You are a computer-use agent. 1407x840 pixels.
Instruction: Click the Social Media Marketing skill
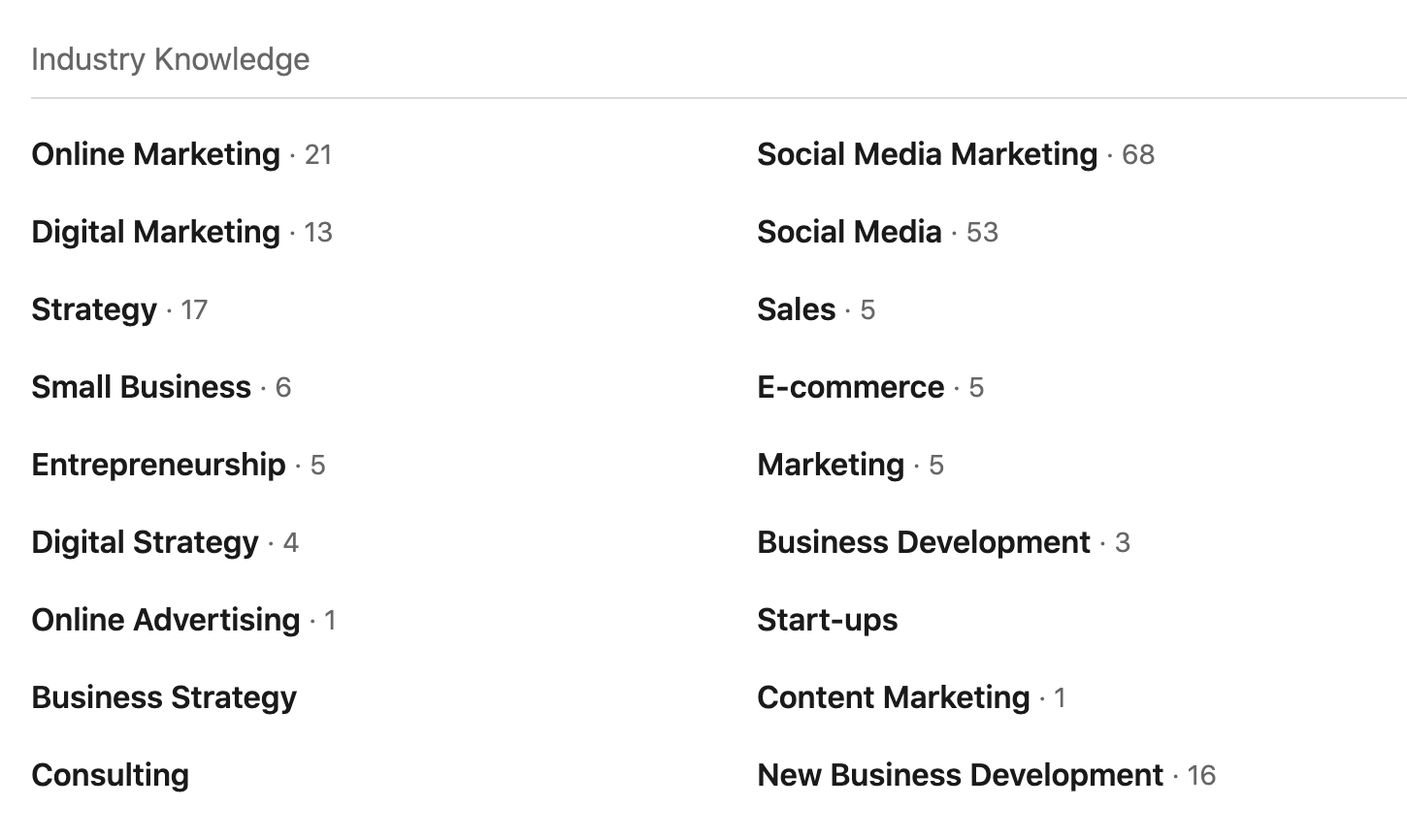coord(927,154)
